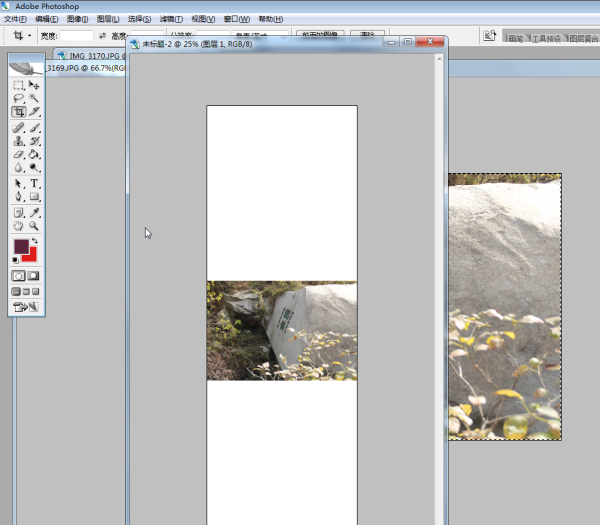This screenshot has width=600, height=525.
Task: Activate the 3169.JPG document title bar
Action: click(x=86, y=68)
